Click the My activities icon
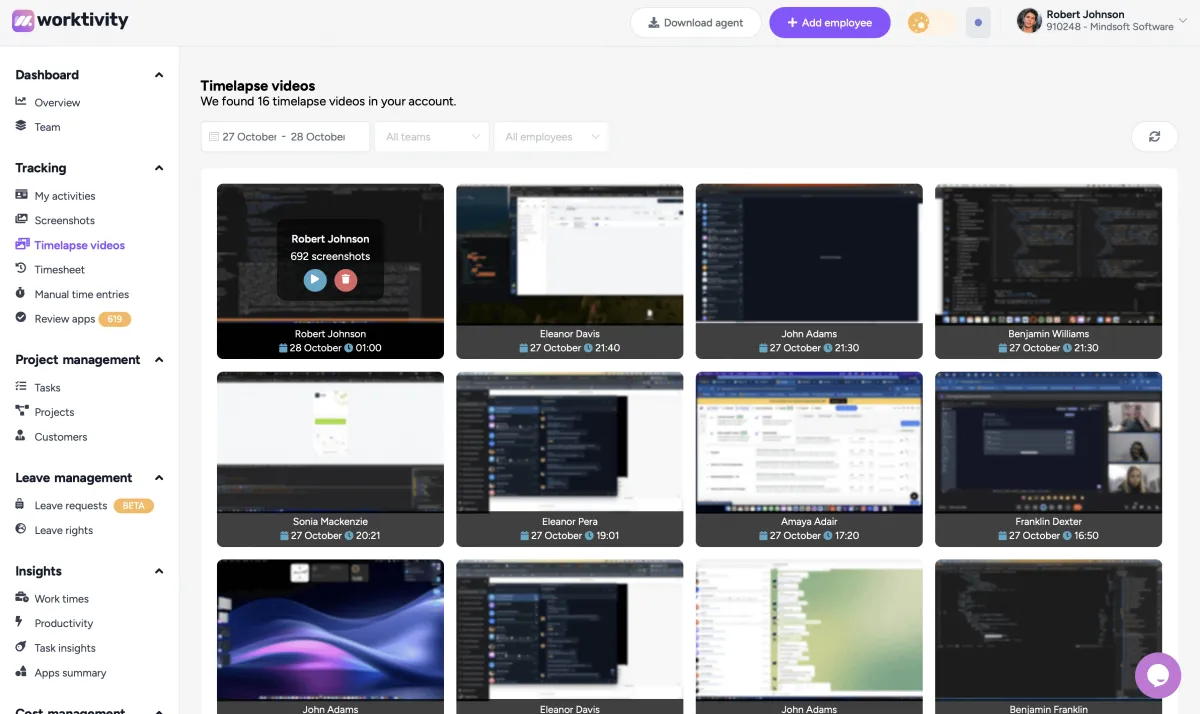Image resolution: width=1200 pixels, height=714 pixels. click(x=21, y=195)
